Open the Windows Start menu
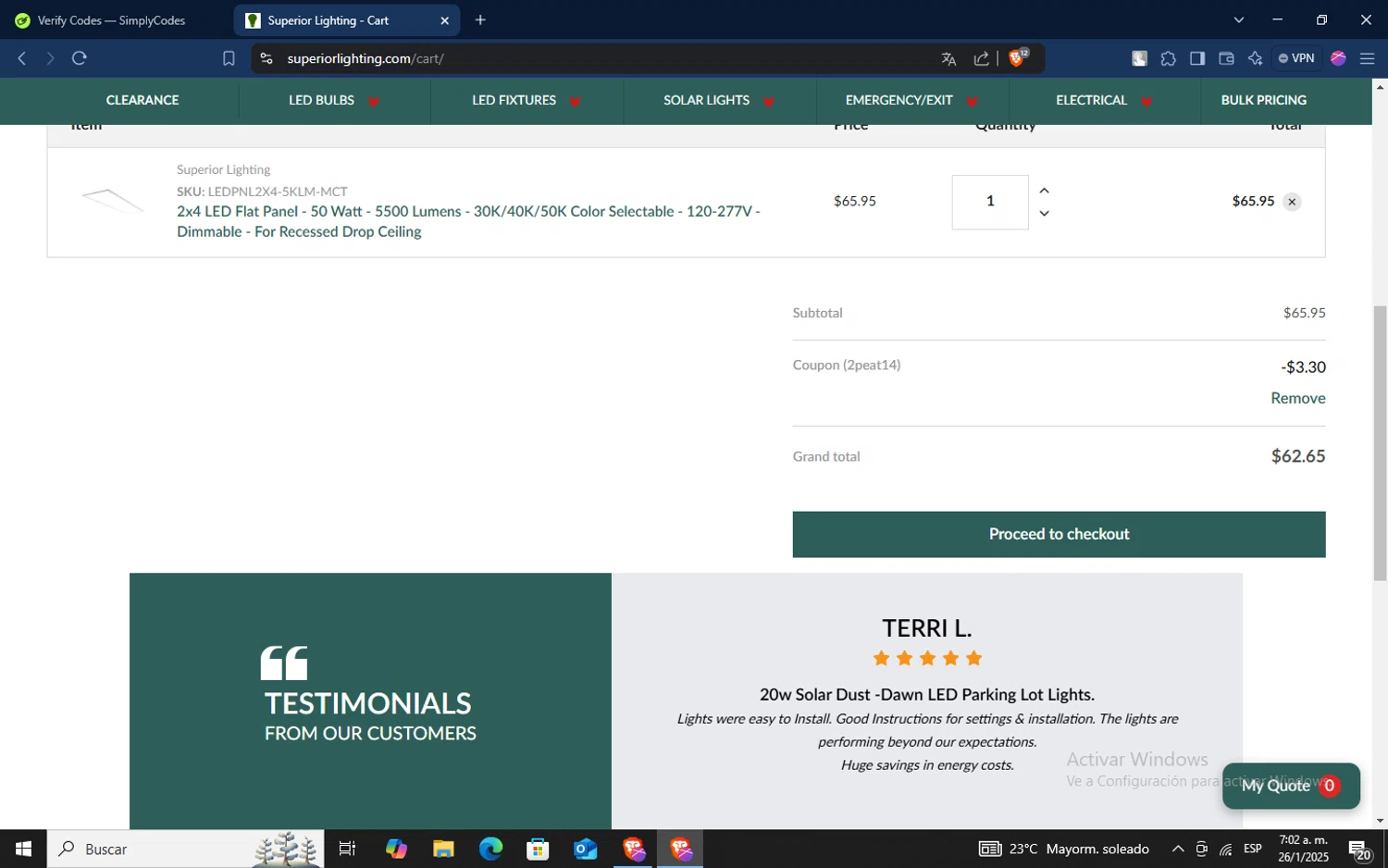Screen dimensions: 1388x868 23,849
